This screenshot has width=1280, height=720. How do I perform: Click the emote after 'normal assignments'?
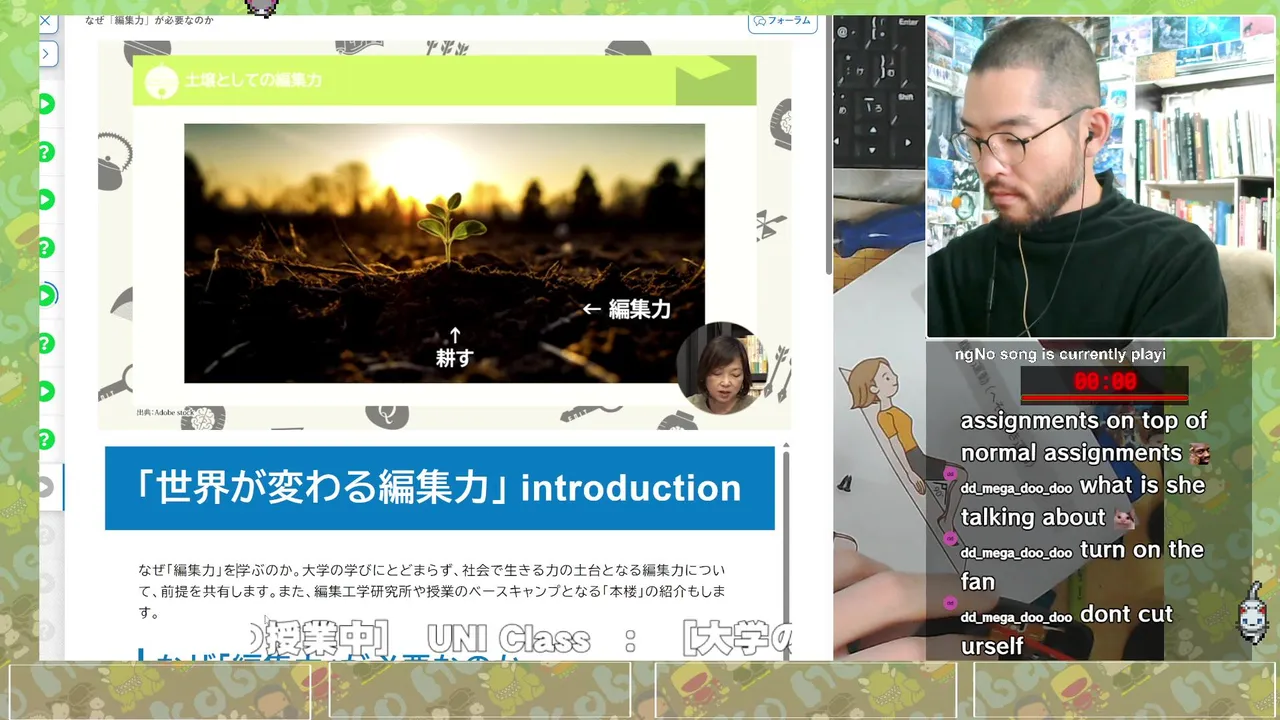tap(1202, 453)
